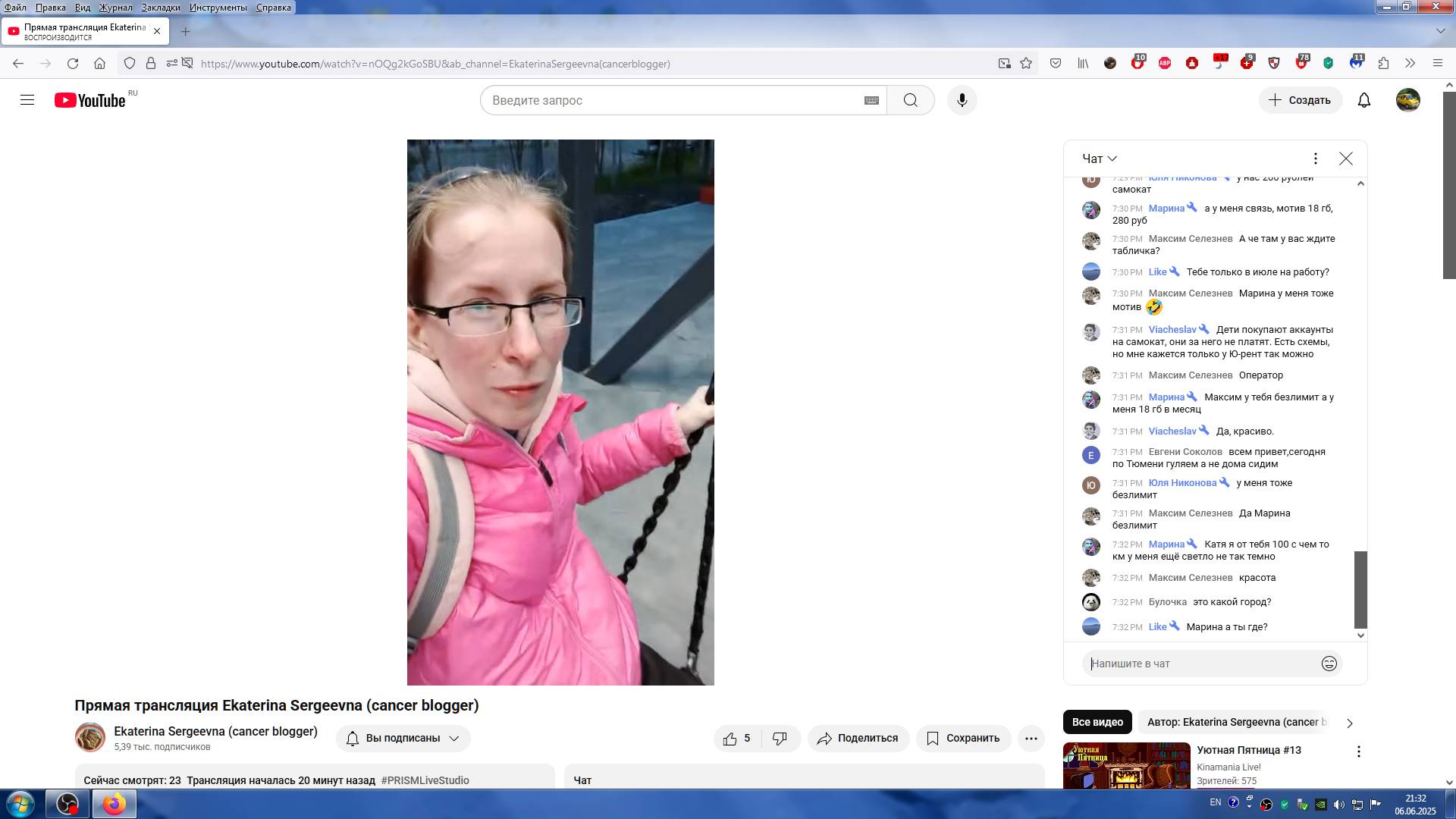Open the chat three-dot options menu
This screenshot has width=1456, height=819.
1315,158
